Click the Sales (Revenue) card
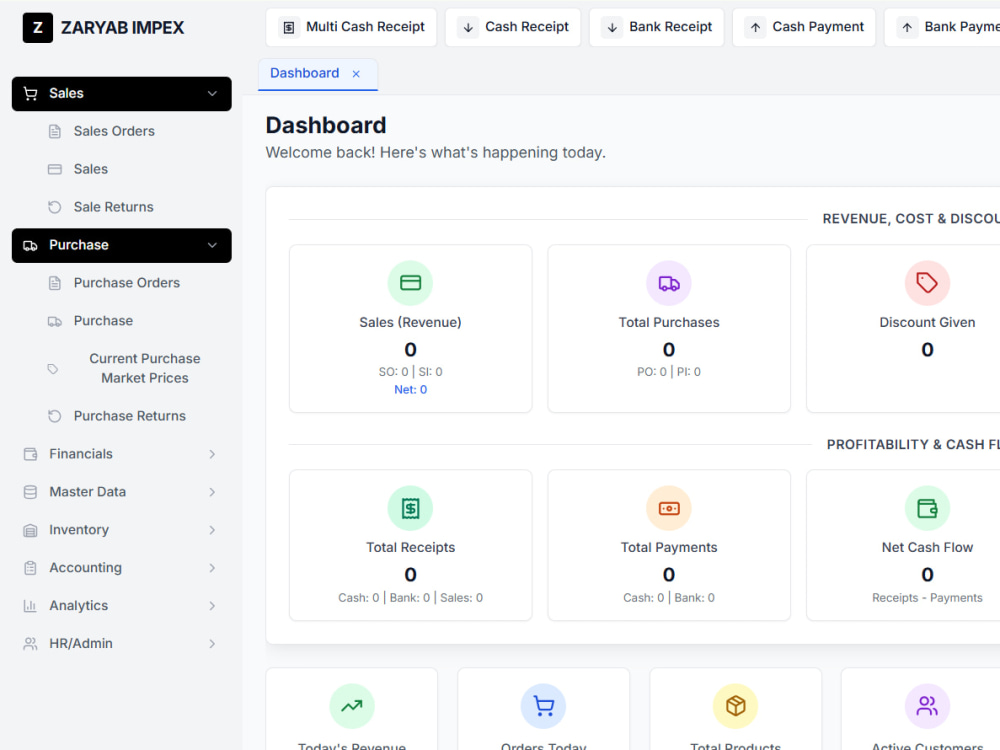 coord(411,329)
